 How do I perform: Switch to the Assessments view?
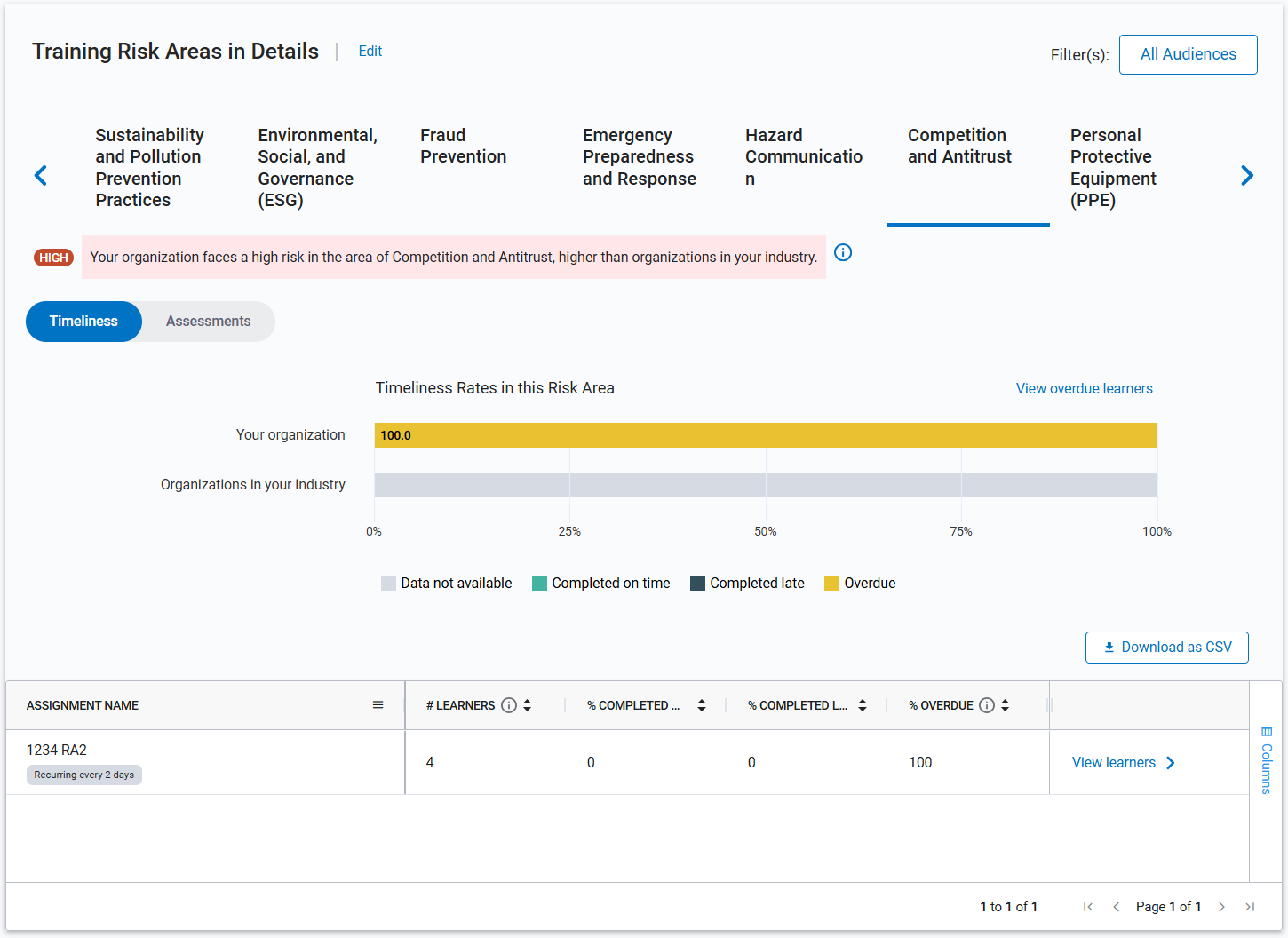click(x=208, y=322)
